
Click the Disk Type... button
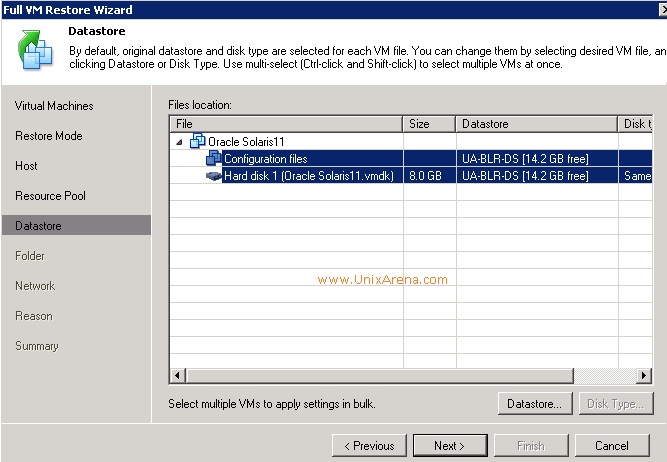click(616, 403)
